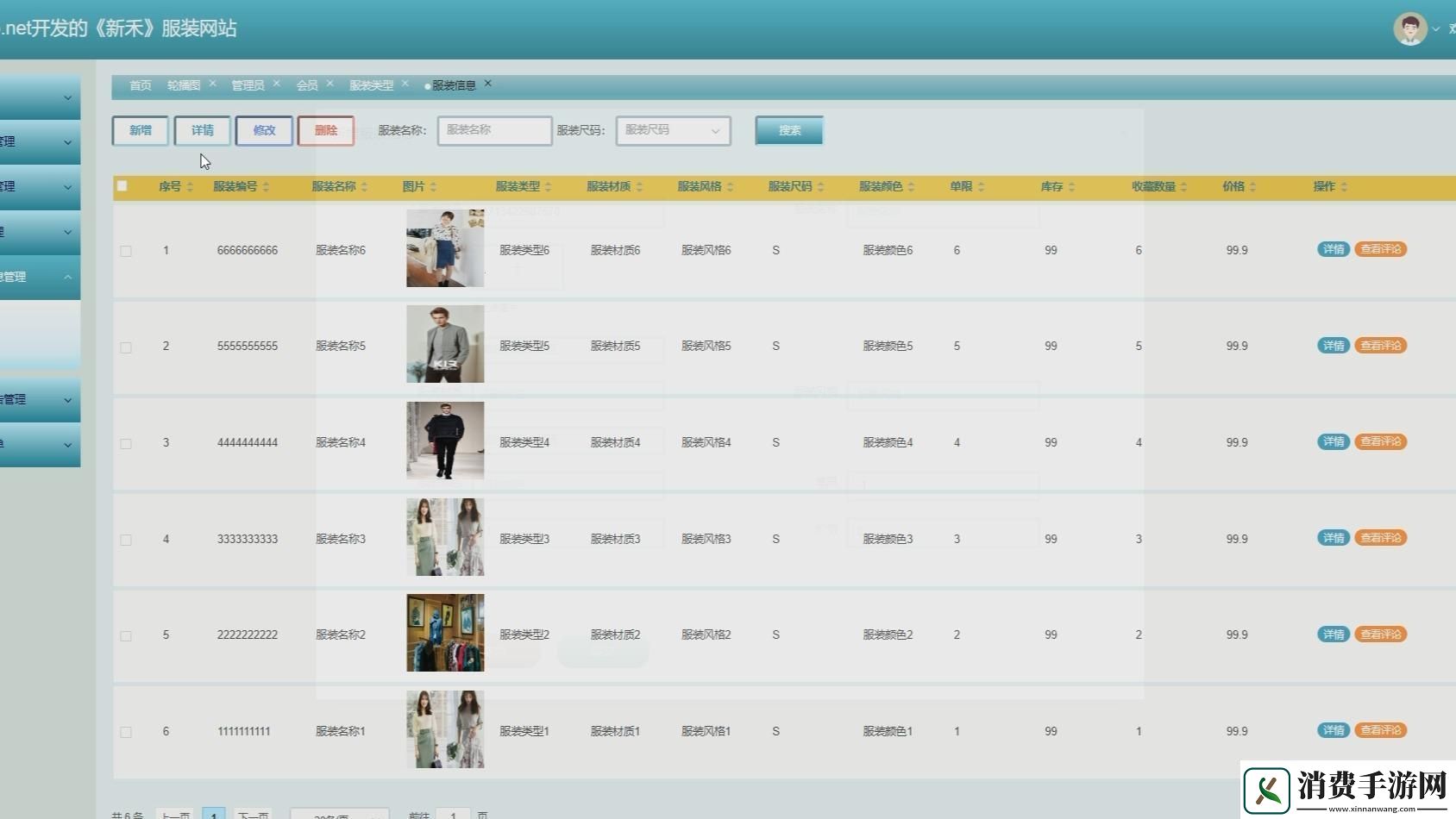Click the 服装名称 search input field
This screenshot has height=819, width=1456.
coord(494,131)
